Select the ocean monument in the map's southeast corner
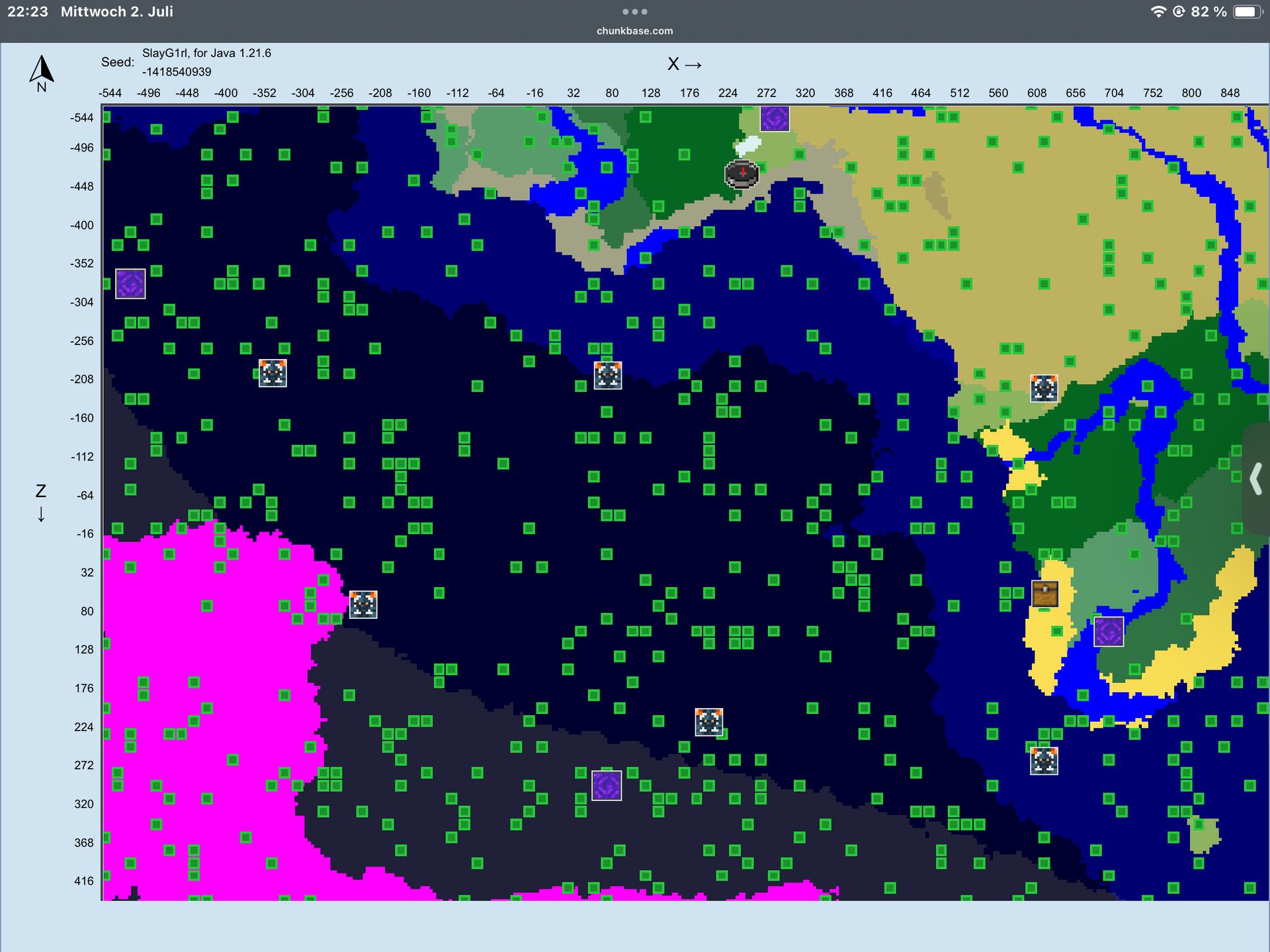This screenshot has width=1270, height=952. click(1044, 760)
